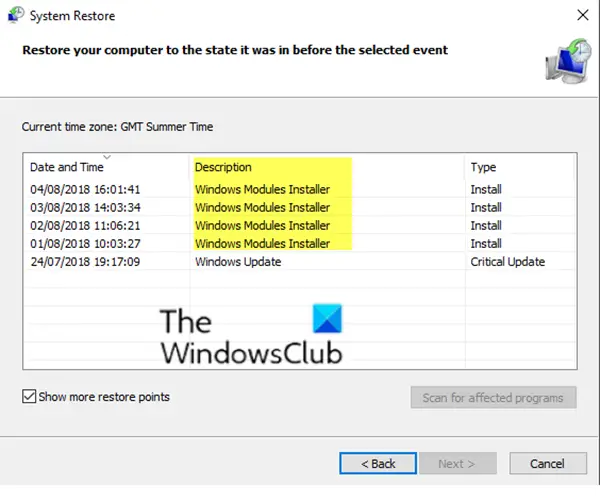Click Install type on the 04/08/2018 row
The height and width of the screenshot is (501, 600).
(486, 189)
